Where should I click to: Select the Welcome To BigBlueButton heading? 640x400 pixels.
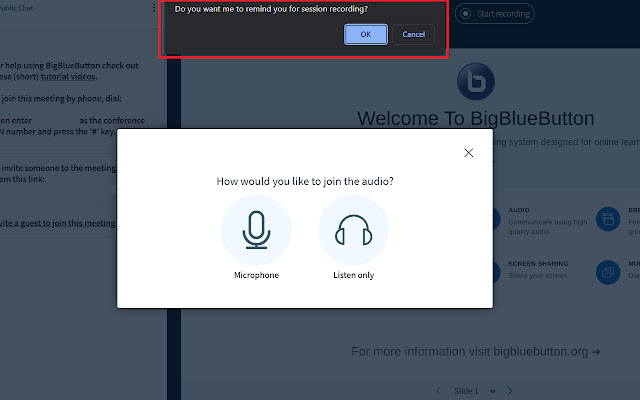click(x=476, y=118)
